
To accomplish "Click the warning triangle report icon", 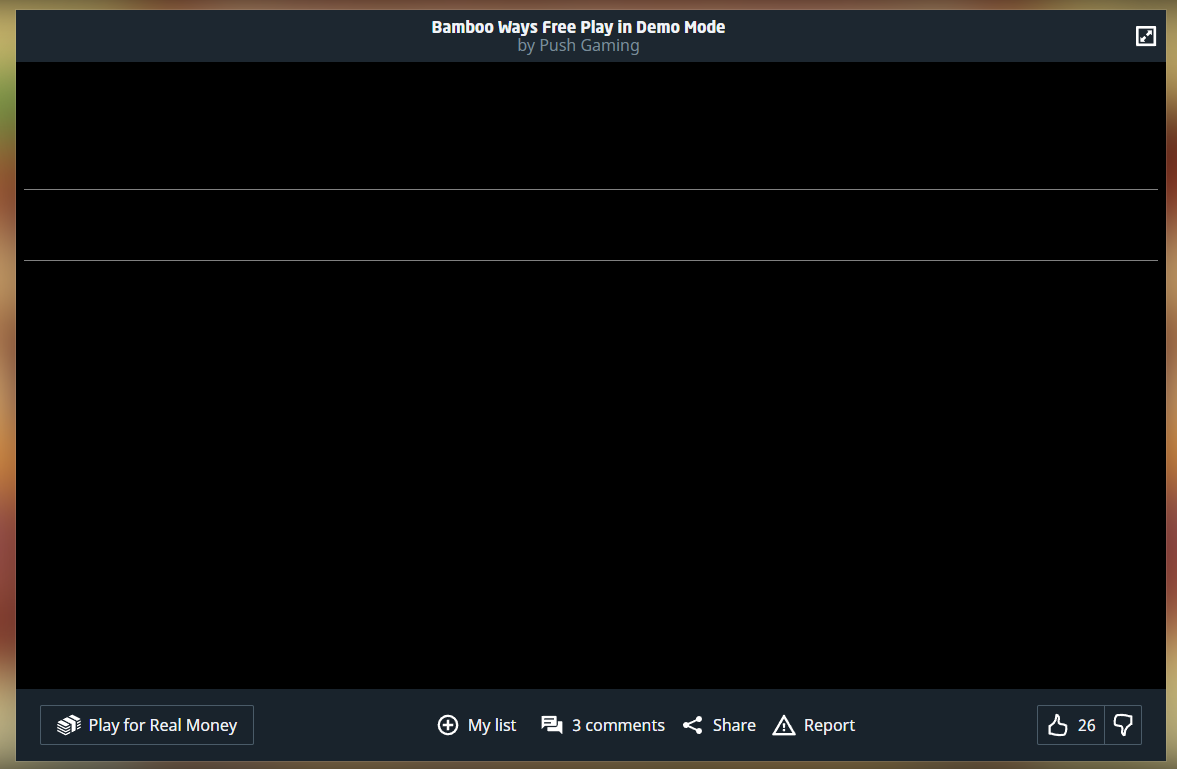I will [784, 725].
